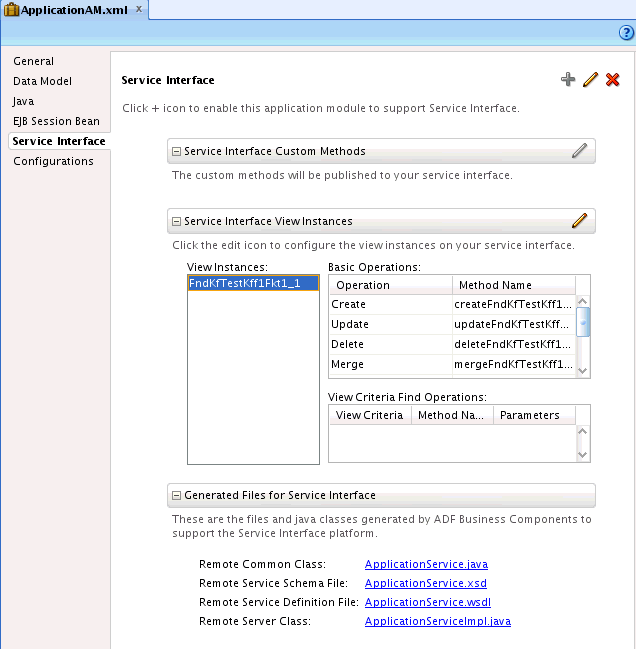The height and width of the screenshot is (649, 636).
Task: Open the General section
Action: coord(34,61)
